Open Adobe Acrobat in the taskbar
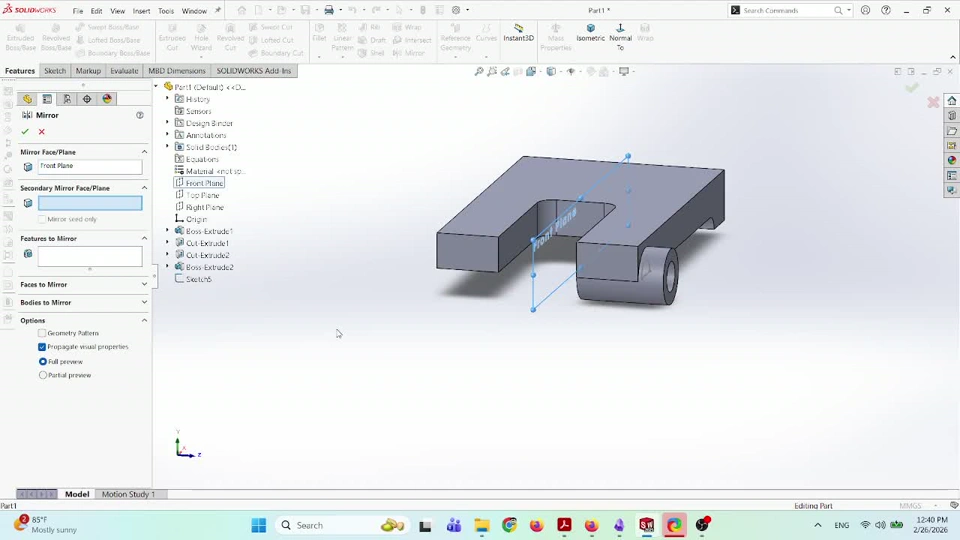 (564, 525)
